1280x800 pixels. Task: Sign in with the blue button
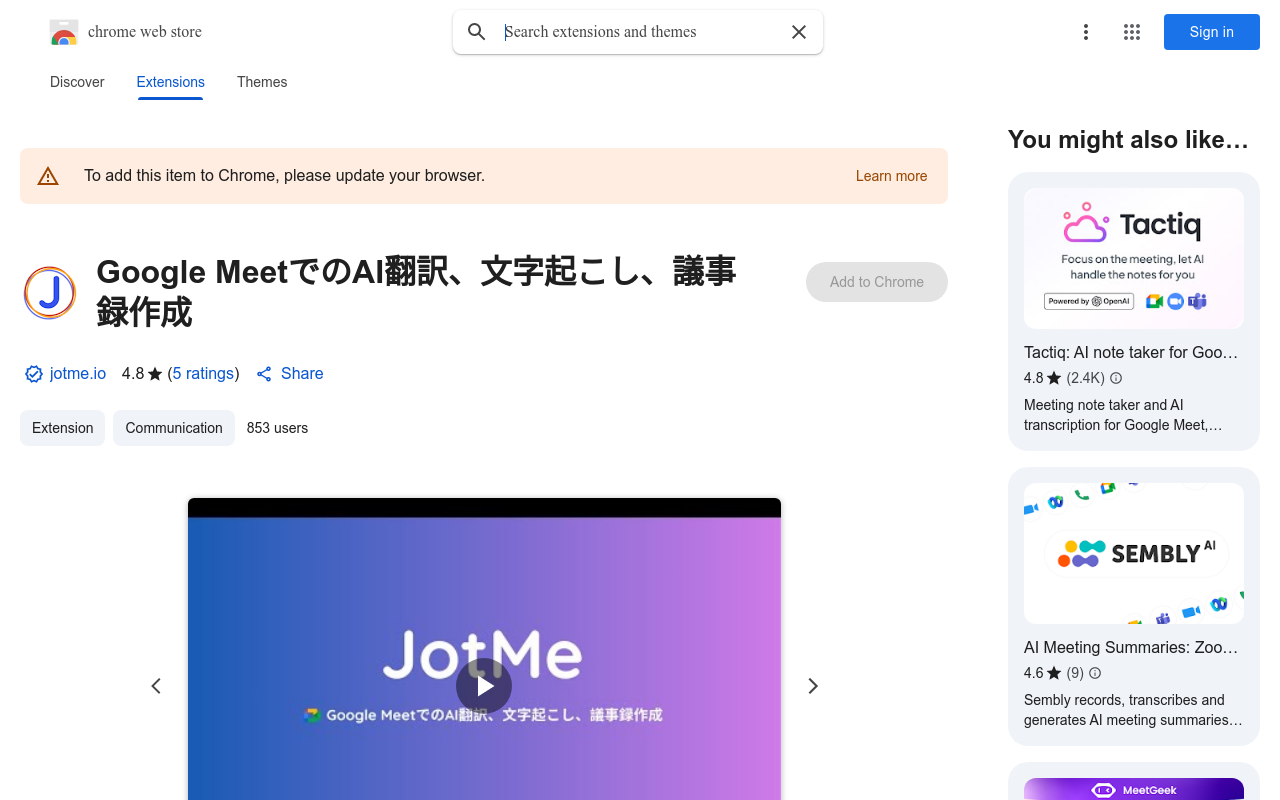(x=1212, y=32)
